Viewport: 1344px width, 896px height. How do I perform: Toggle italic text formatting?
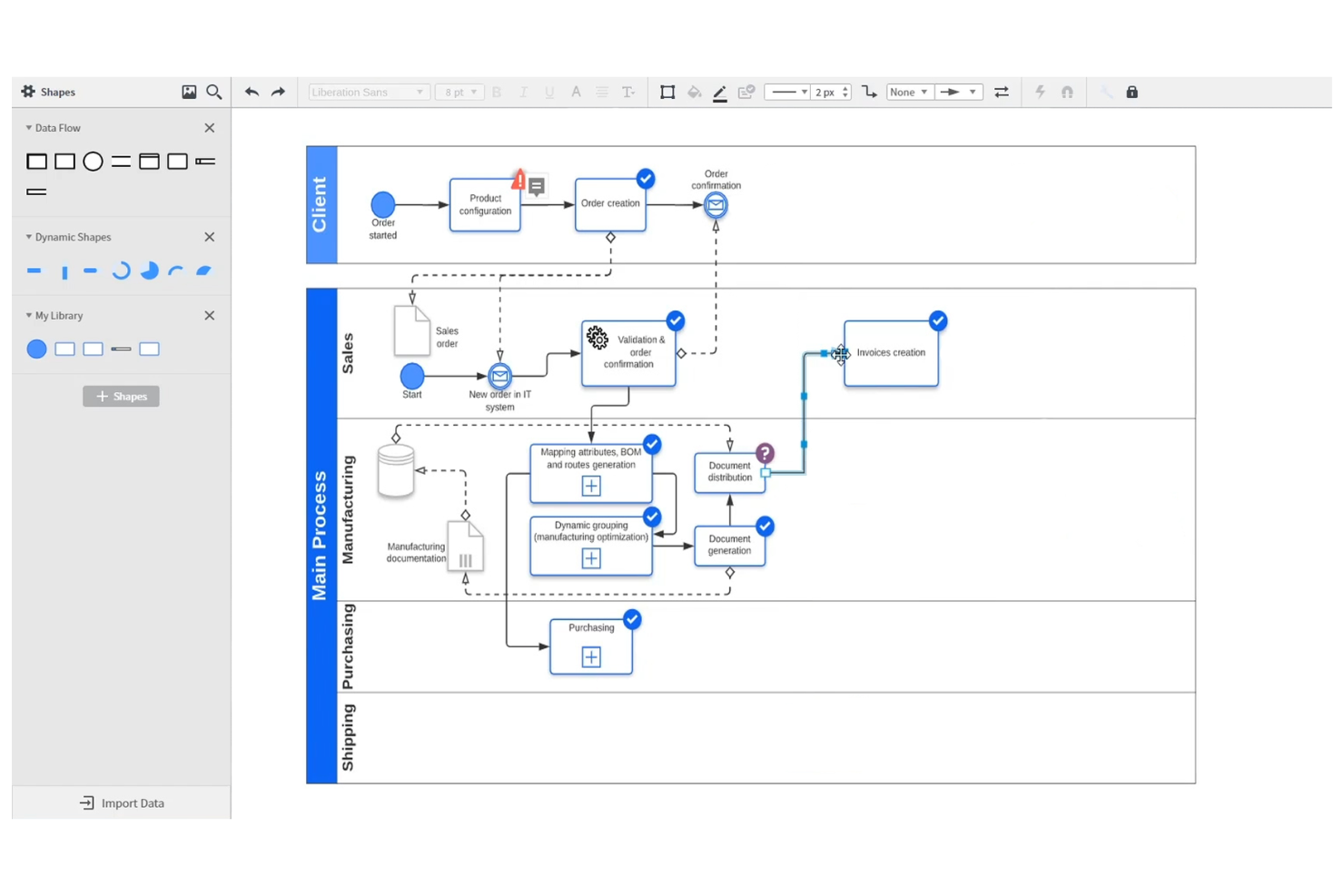tap(523, 92)
